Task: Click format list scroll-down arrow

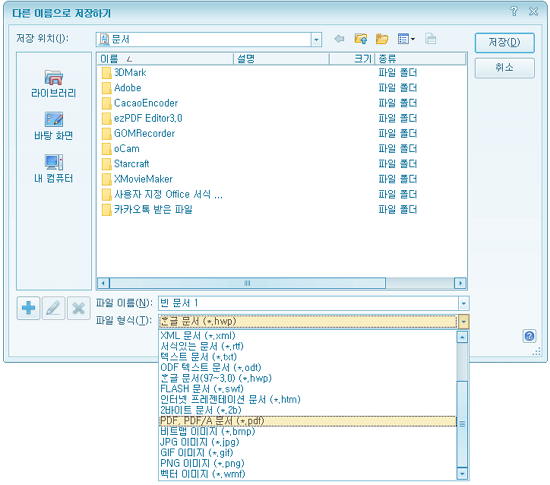Action: [x=462, y=474]
